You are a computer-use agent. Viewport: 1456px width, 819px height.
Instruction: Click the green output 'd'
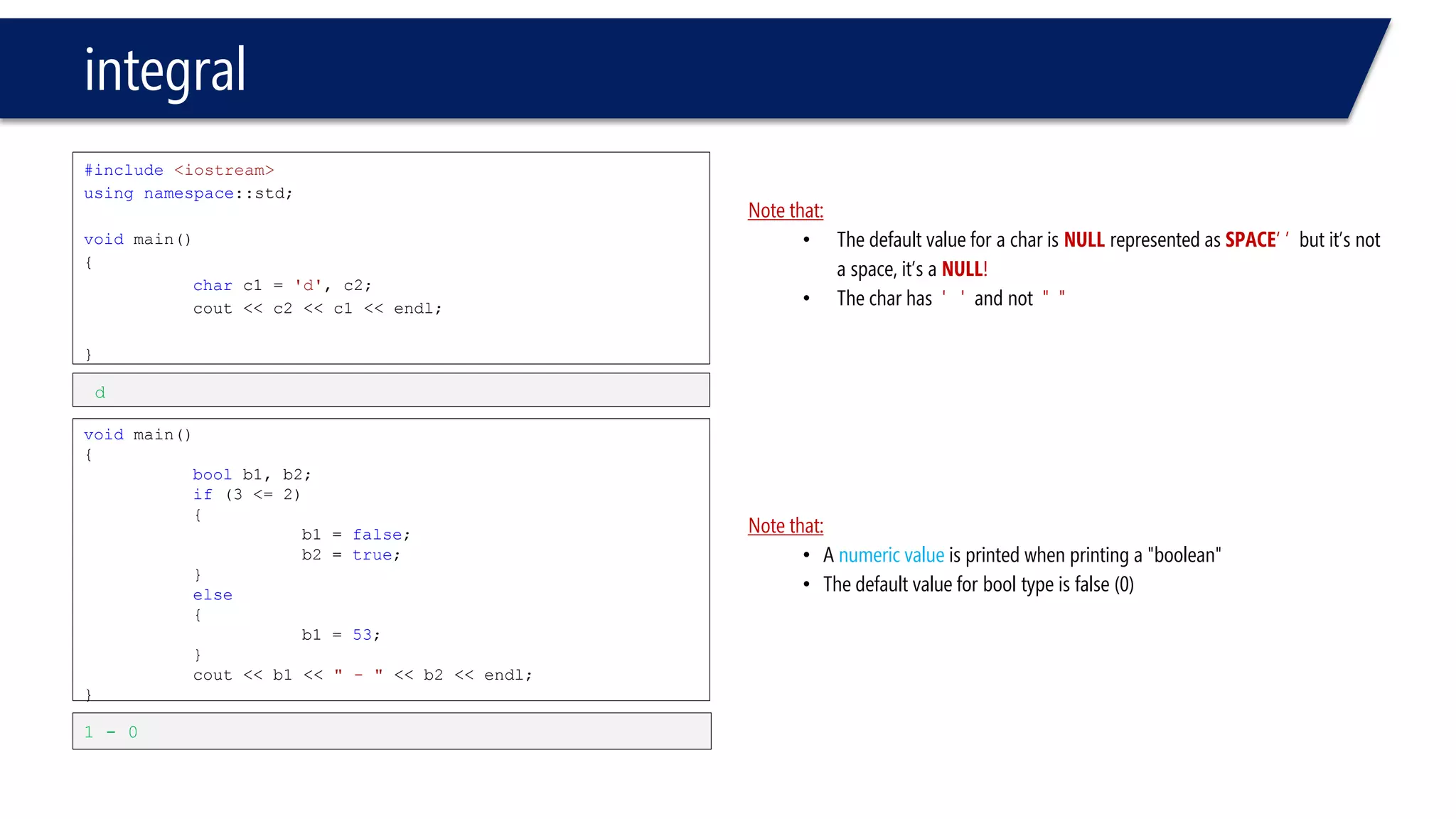click(100, 392)
